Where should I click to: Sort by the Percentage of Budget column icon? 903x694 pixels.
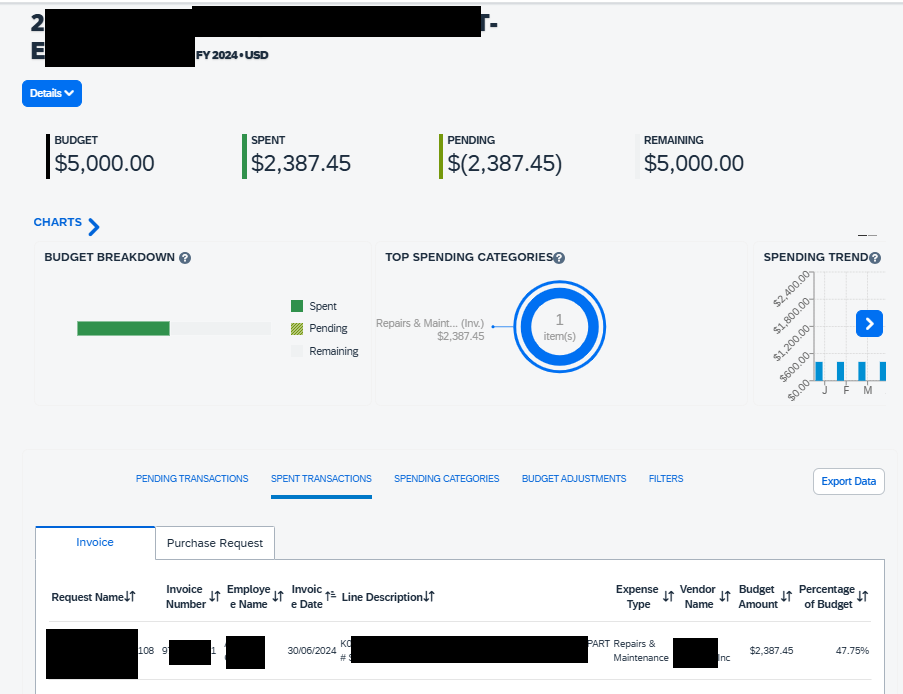[863, 597]
